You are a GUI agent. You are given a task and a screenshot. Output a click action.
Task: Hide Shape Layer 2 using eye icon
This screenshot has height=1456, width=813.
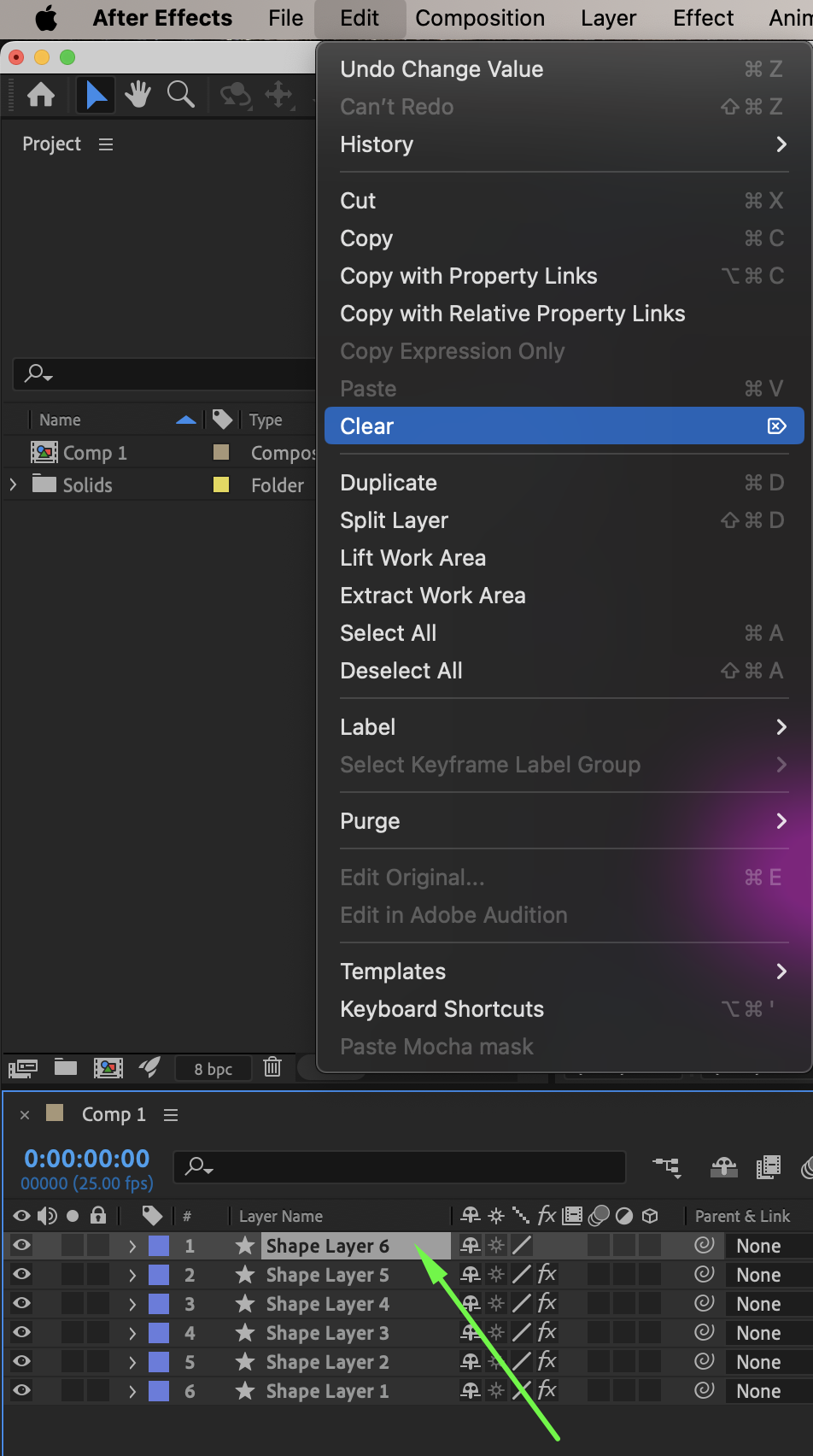22,1362
